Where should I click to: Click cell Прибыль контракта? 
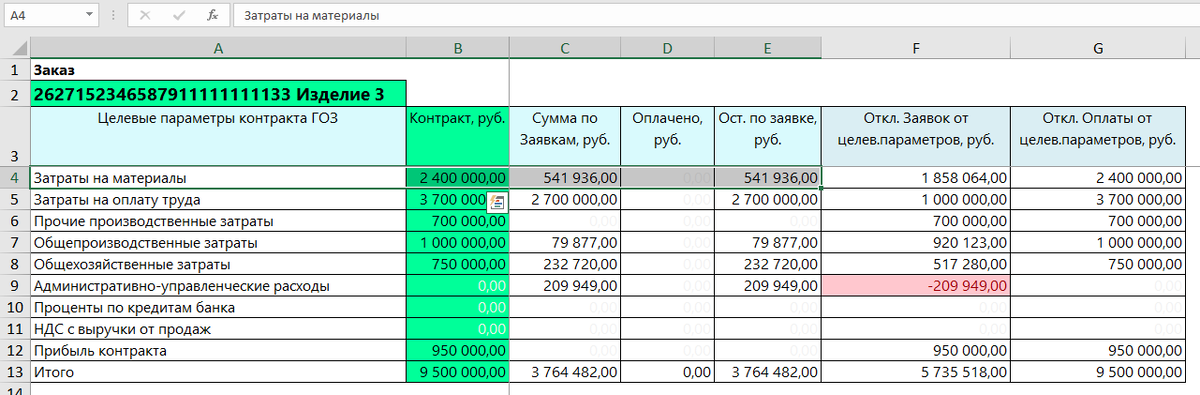pos(218,350)
